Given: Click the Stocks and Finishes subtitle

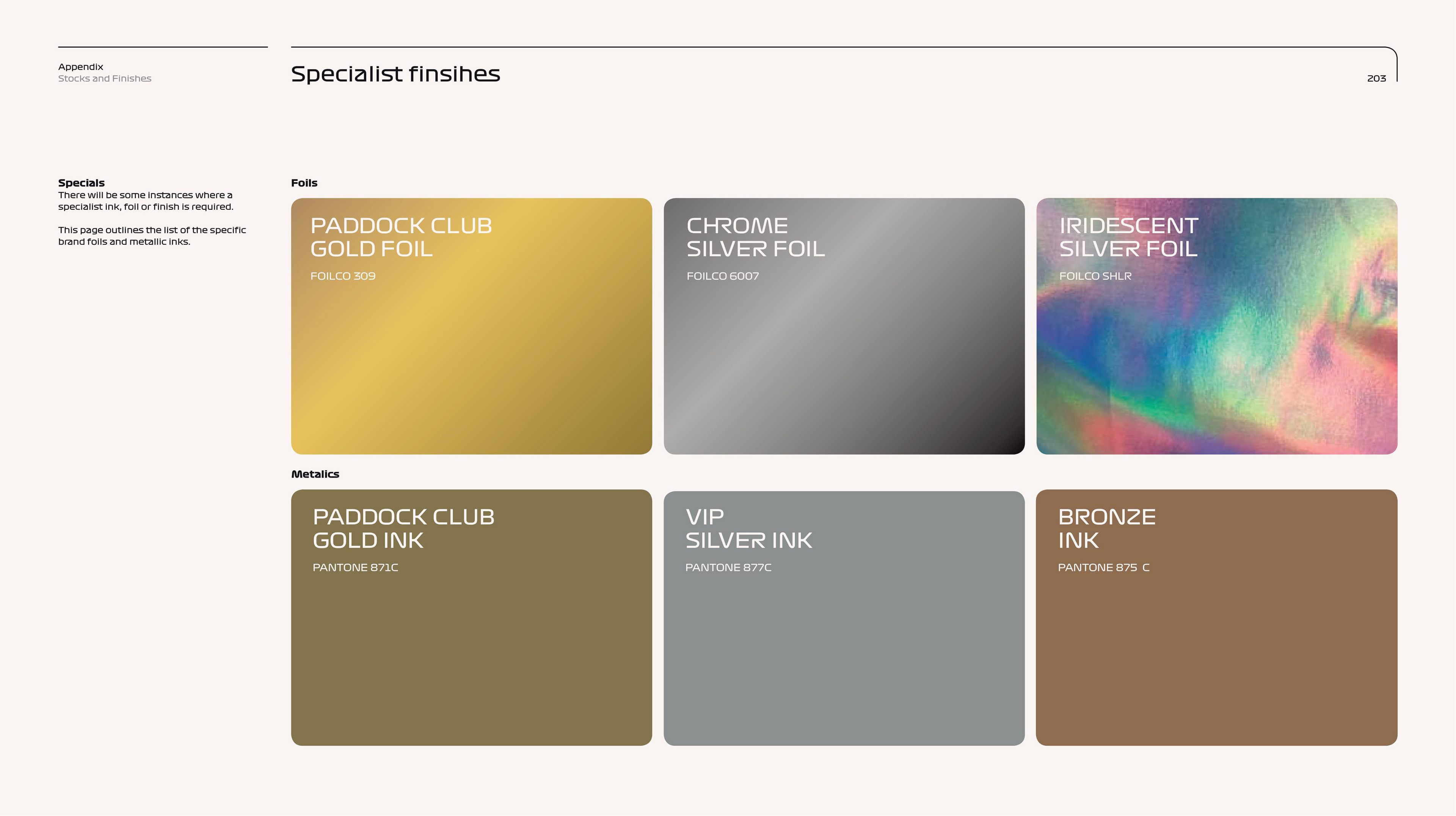Looking at the screenshot, I should (x=105, y=79).
